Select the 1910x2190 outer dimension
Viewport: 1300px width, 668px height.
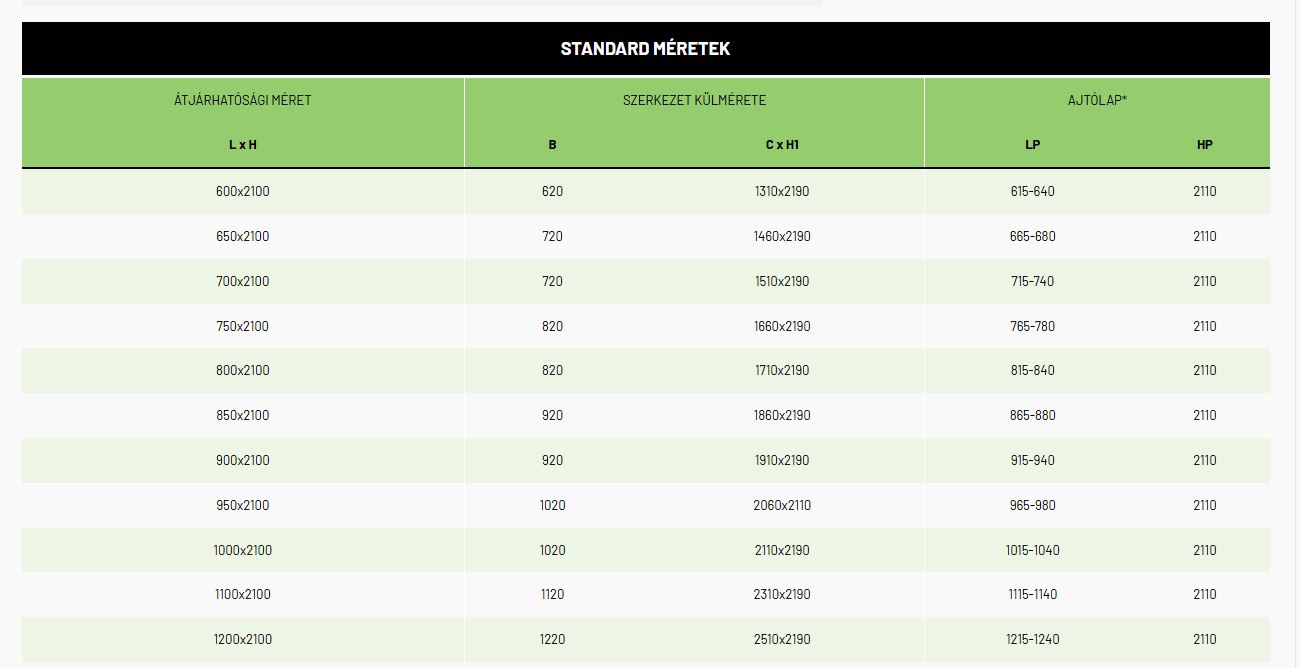pos(782,460)
